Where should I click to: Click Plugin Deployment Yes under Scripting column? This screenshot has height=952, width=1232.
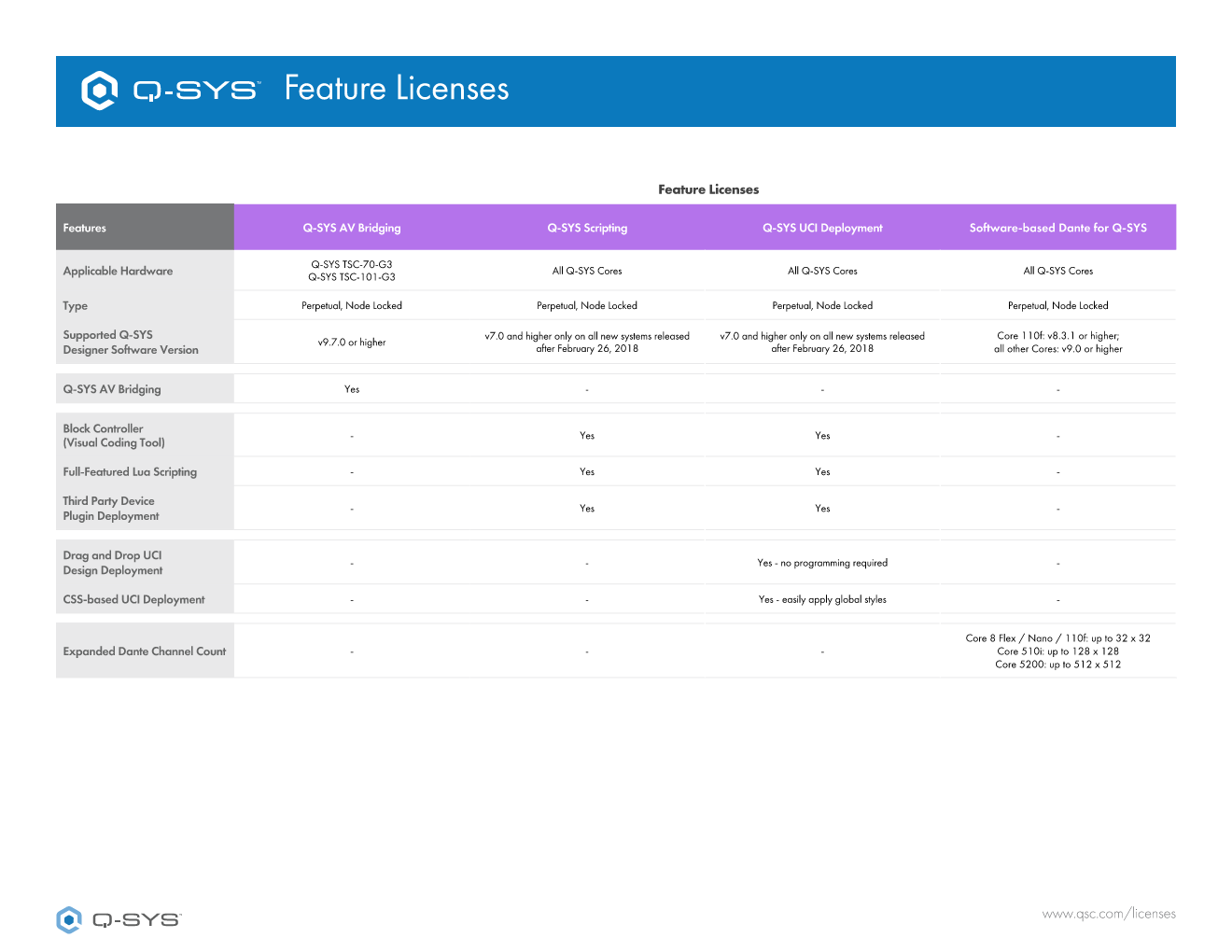pyautogui.click(x=587, y=508)
